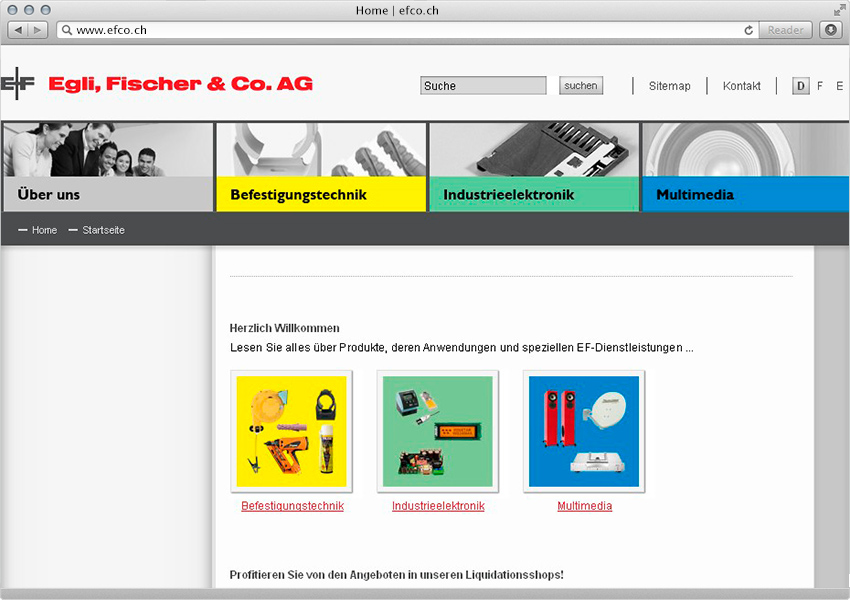
Task: Click the browser back arrow button
Action: coord(18,30)
